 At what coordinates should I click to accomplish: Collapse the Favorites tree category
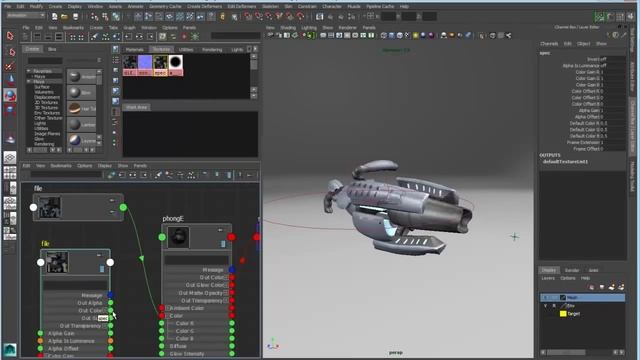pos(29,71)
